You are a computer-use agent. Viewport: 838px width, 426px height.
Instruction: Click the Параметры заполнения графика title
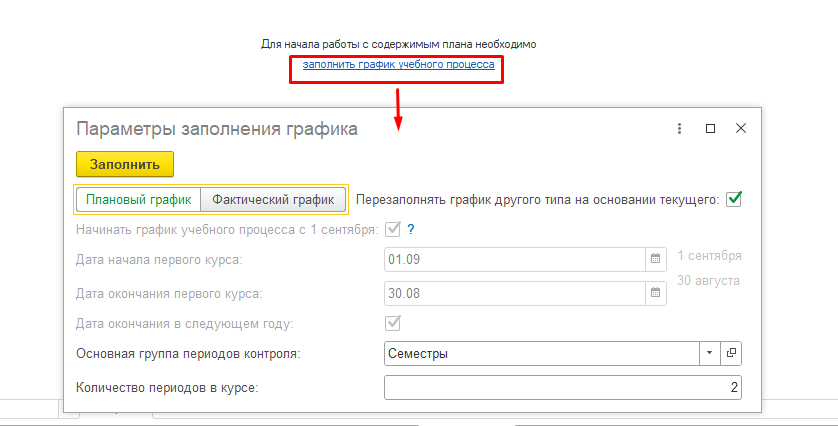[x=217, y=129]
